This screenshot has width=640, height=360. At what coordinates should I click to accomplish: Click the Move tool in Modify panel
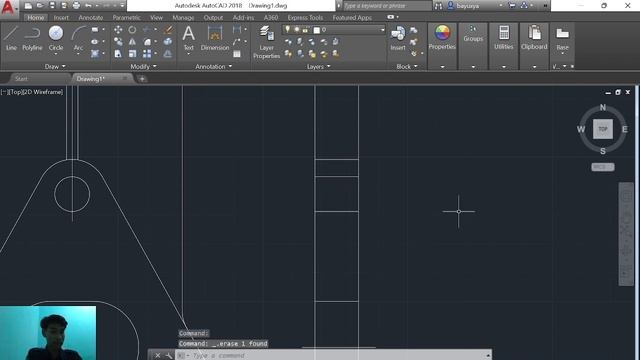click(x=118, y=30)
